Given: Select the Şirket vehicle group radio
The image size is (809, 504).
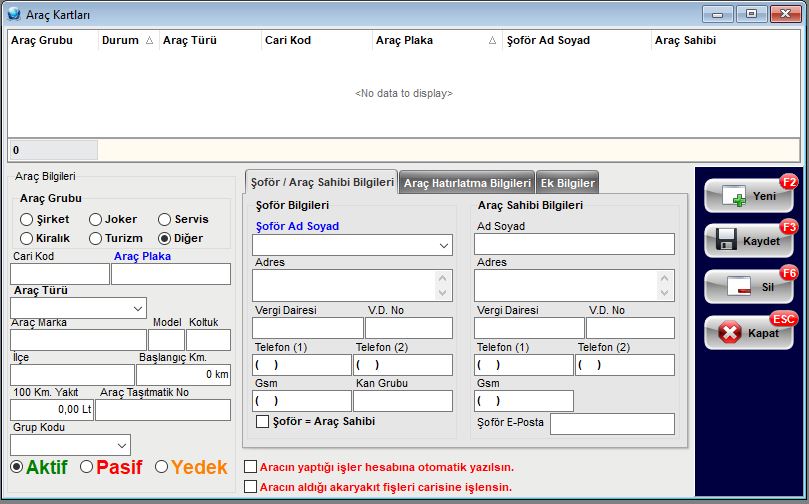Looking at the screenshot, I should [26, 219].
